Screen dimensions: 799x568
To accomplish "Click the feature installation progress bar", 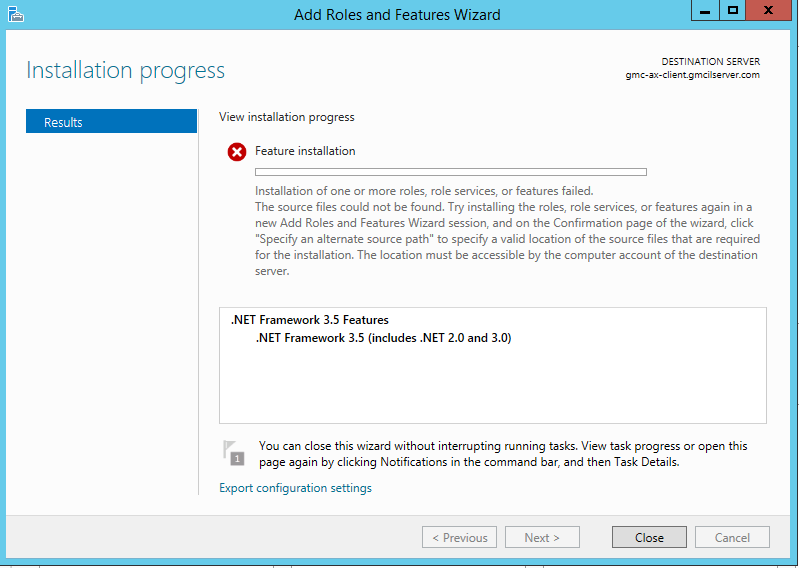I will tap(451, 172).
